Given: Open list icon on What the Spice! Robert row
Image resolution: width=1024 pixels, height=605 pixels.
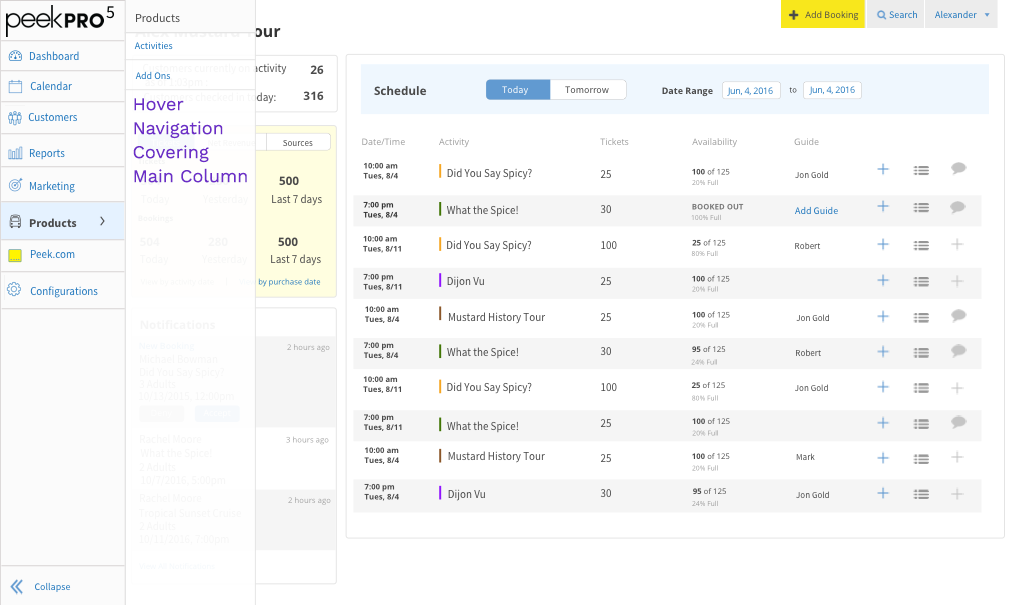Looking at the screenshot, I should pos(921,353).
